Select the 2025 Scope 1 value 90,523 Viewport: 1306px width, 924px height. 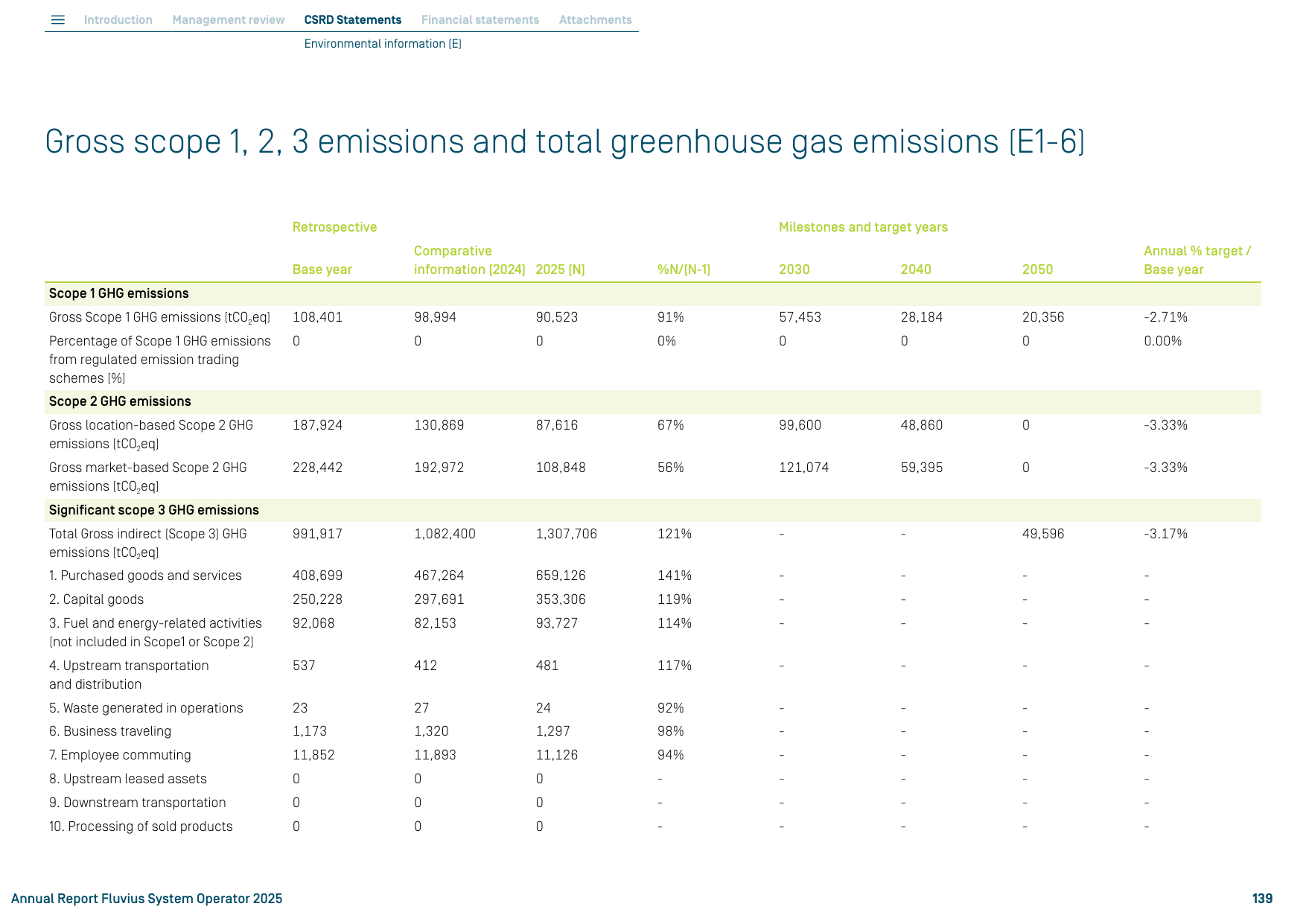557,317
